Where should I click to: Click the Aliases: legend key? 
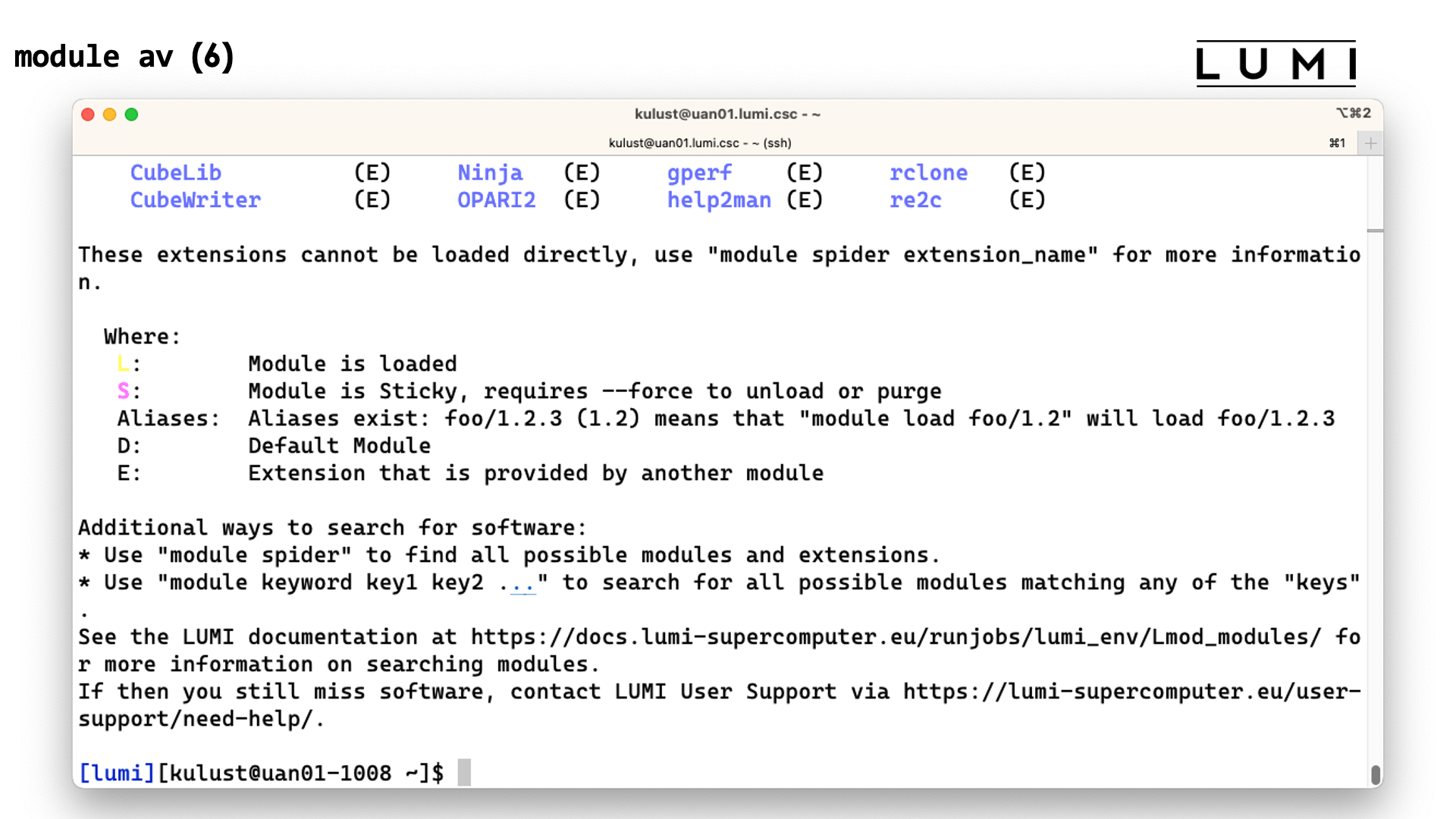[168, 419]
